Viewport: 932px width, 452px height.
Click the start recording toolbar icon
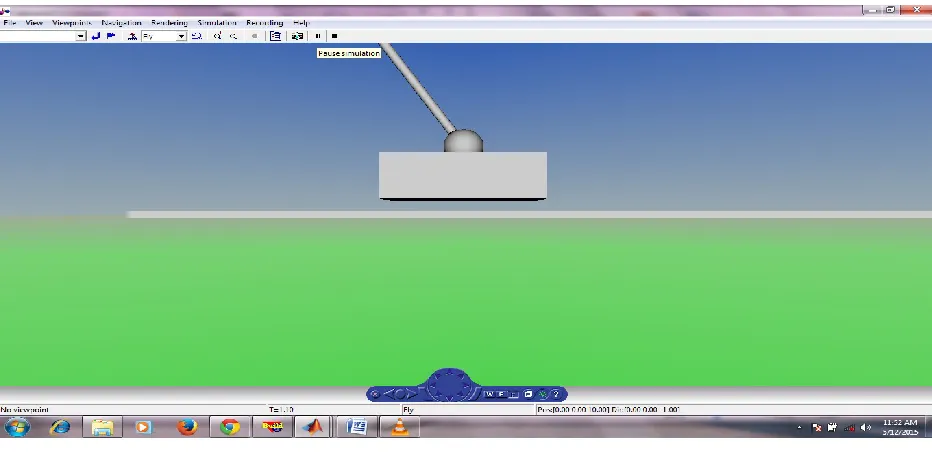pyautogui.click(x=254, y=36)
